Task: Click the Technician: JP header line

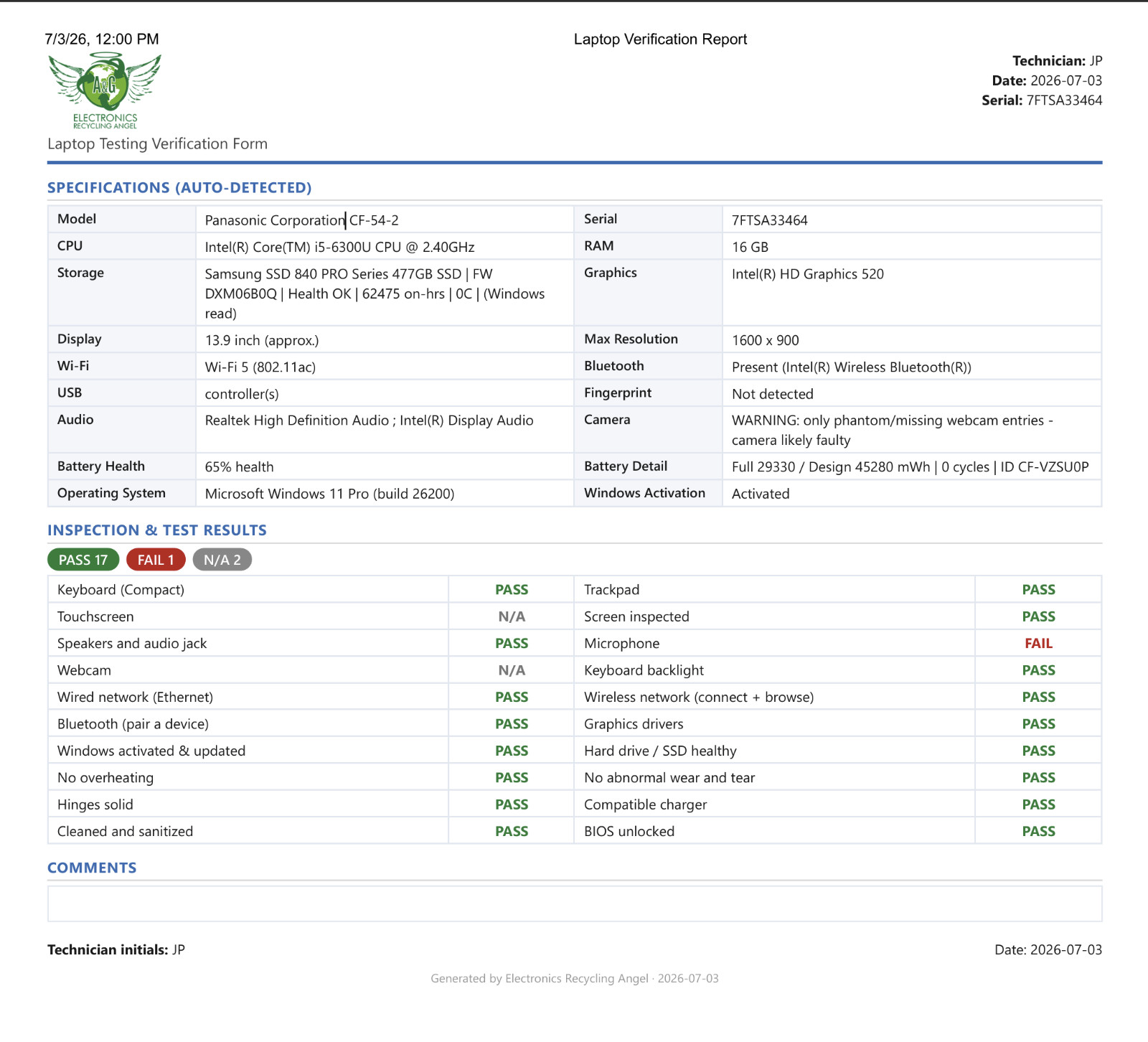Action: pyautogui.click(x=1057, y=61)
